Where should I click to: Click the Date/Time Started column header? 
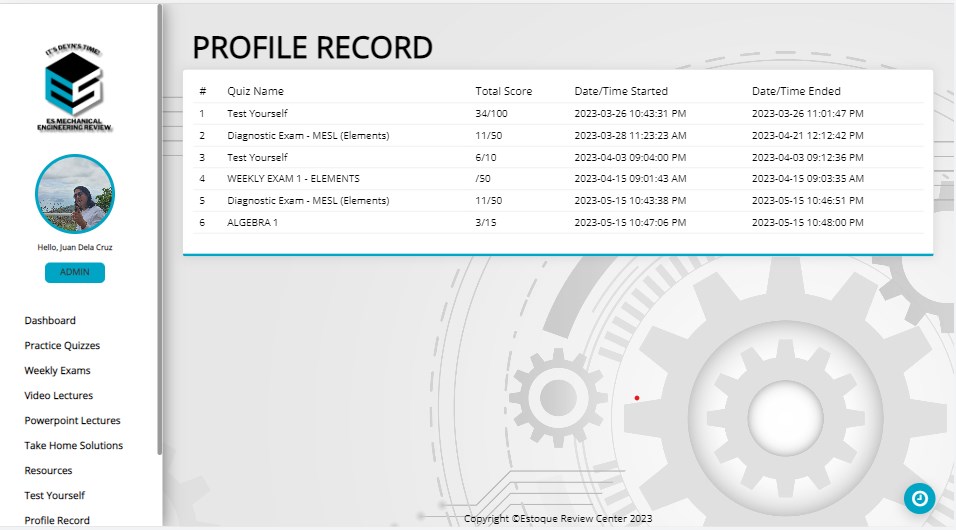tap(621, 91)
